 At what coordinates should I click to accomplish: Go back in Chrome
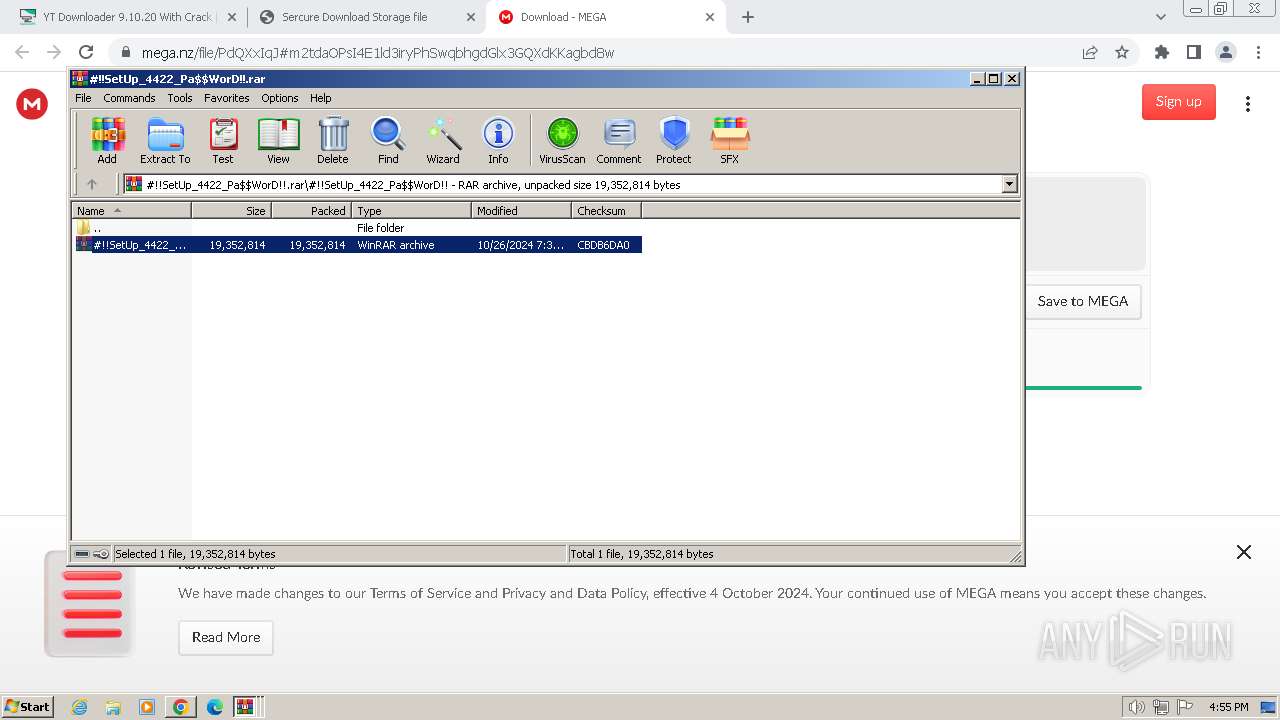22,52
